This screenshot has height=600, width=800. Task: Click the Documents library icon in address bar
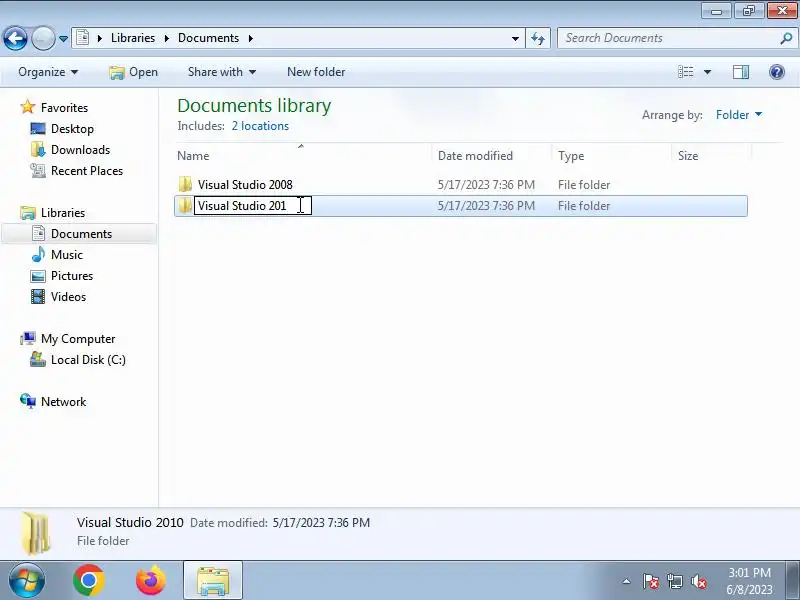click(83, 38)
